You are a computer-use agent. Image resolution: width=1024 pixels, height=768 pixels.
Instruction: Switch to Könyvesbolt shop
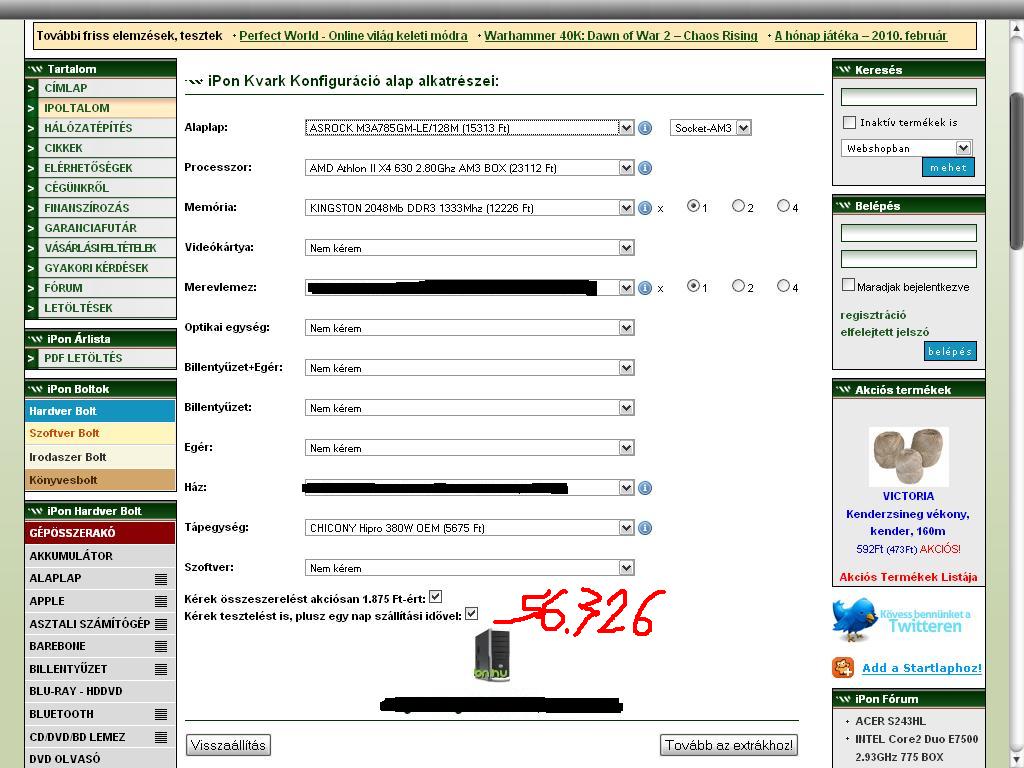pyautogui.click(x=101, y=480)
